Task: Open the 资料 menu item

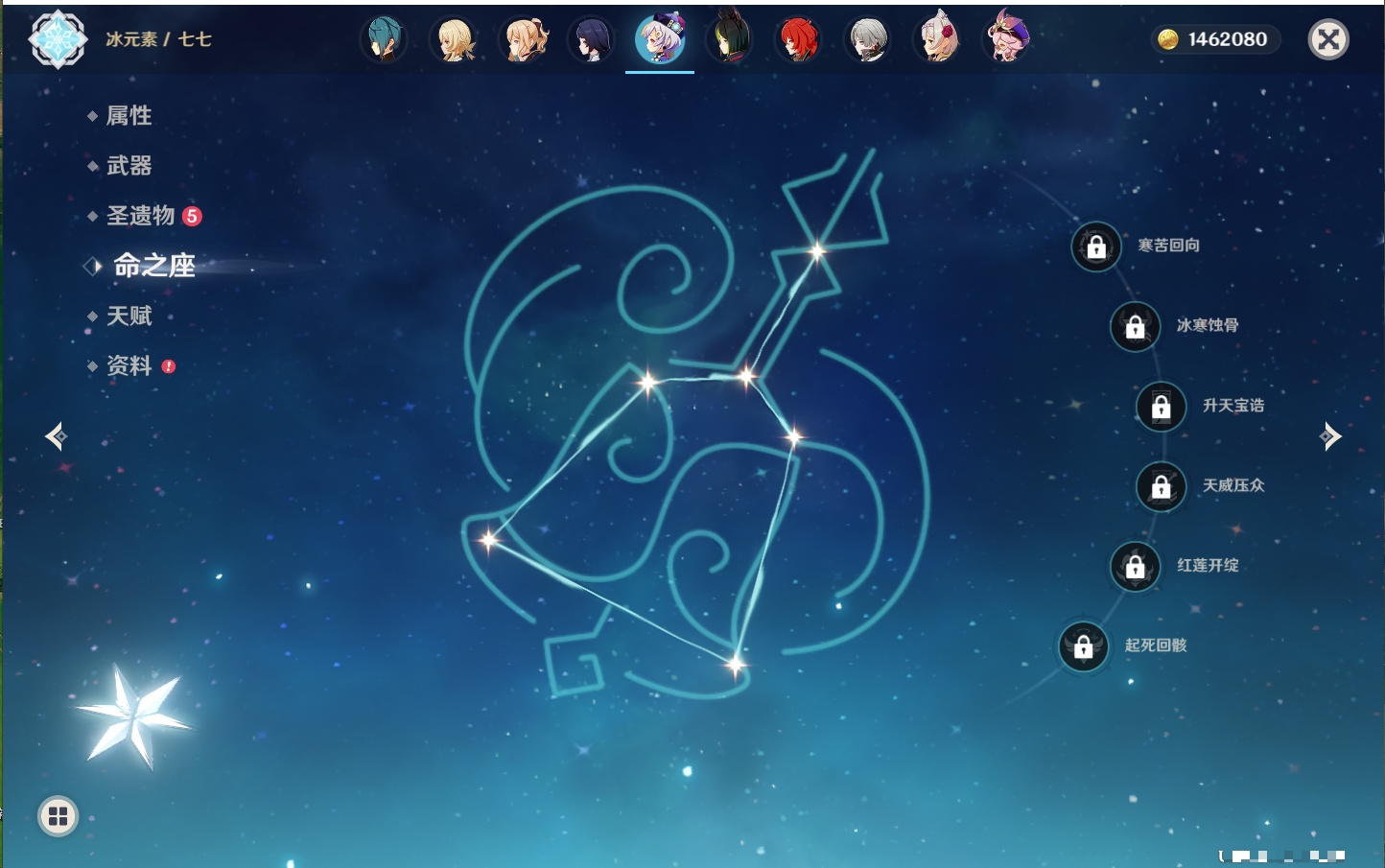Action: (x=129, y=365)
